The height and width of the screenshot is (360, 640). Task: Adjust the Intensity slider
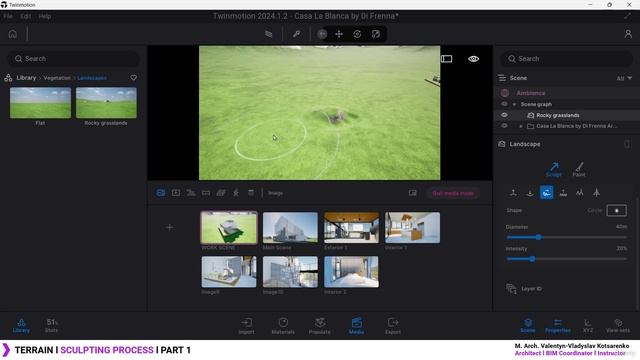[x=567, y=259]
